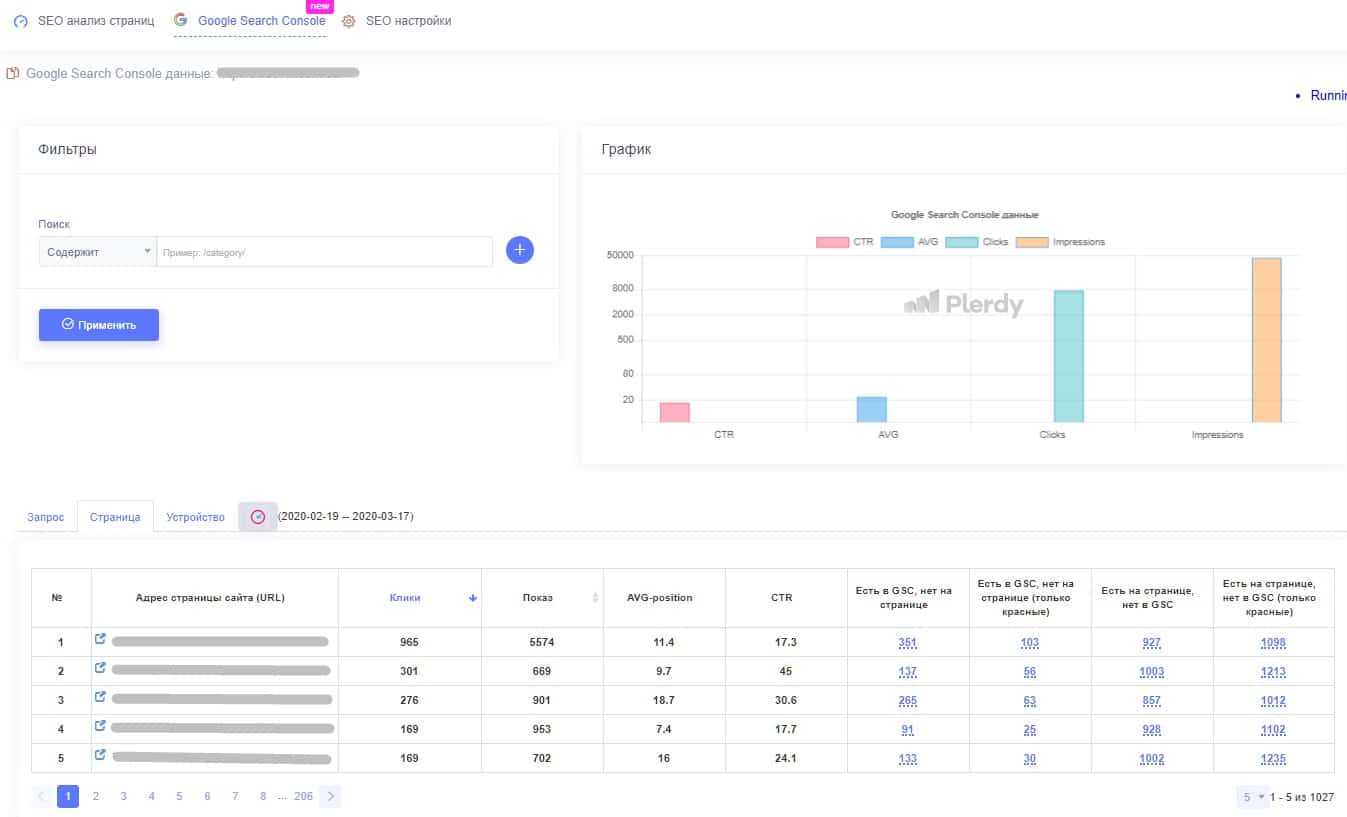The height and width of the screenshot is (817, 1347).
Task: Go to the next page arrow in pagination
Action: coord(331,797)
